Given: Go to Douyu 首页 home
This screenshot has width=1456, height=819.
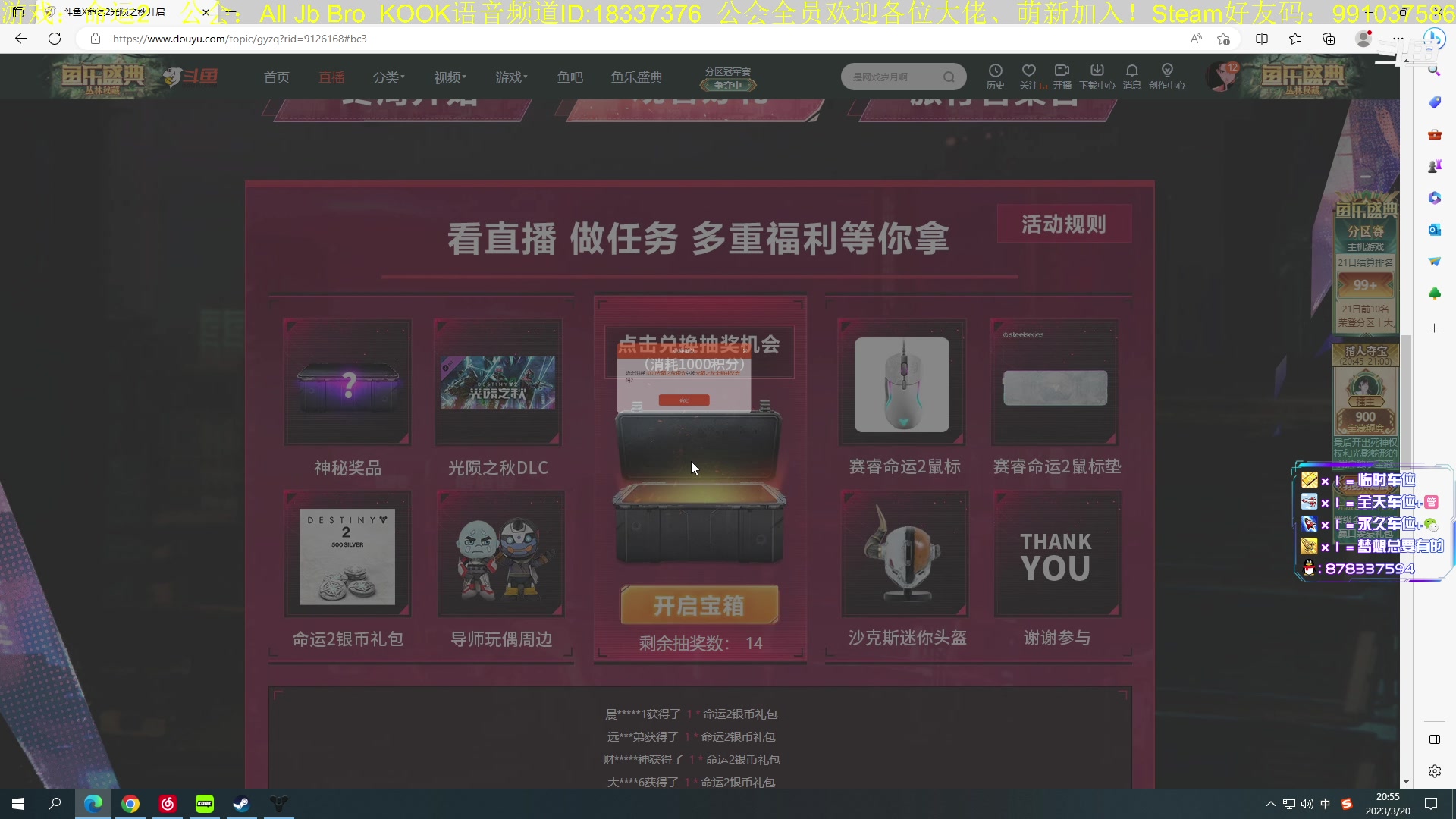Looking at the screenshot, I should coord(277,77).
